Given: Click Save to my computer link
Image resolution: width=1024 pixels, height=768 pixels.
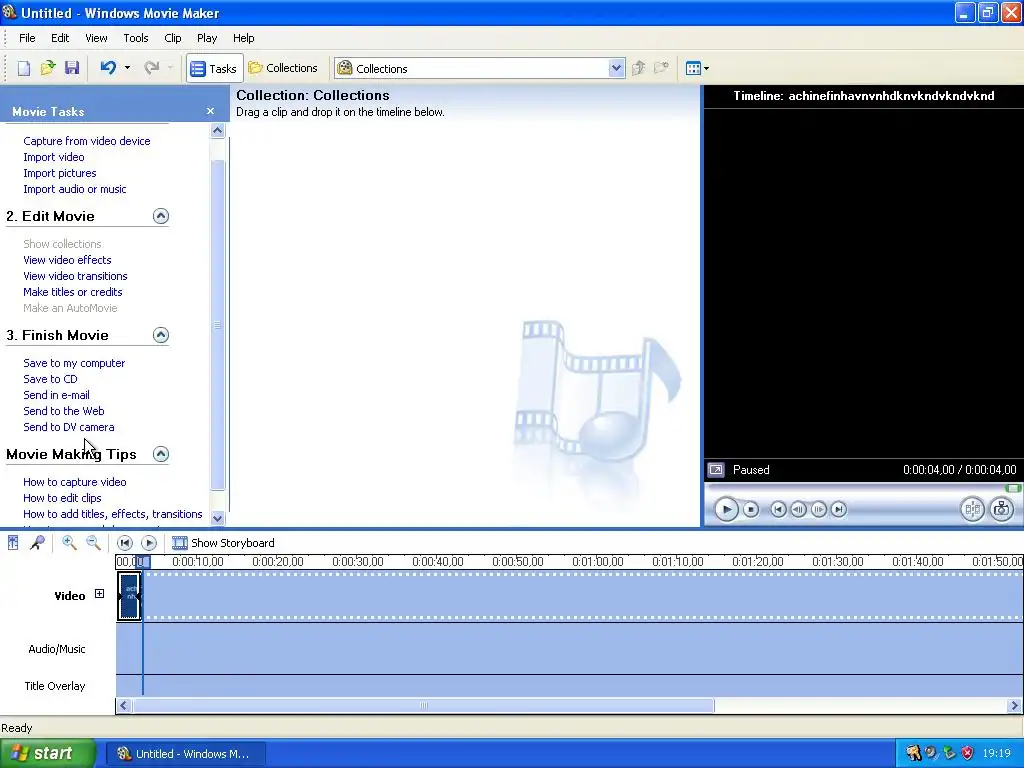Looking at the screenshot, I should pyautogui.click(x=74, y=363).
